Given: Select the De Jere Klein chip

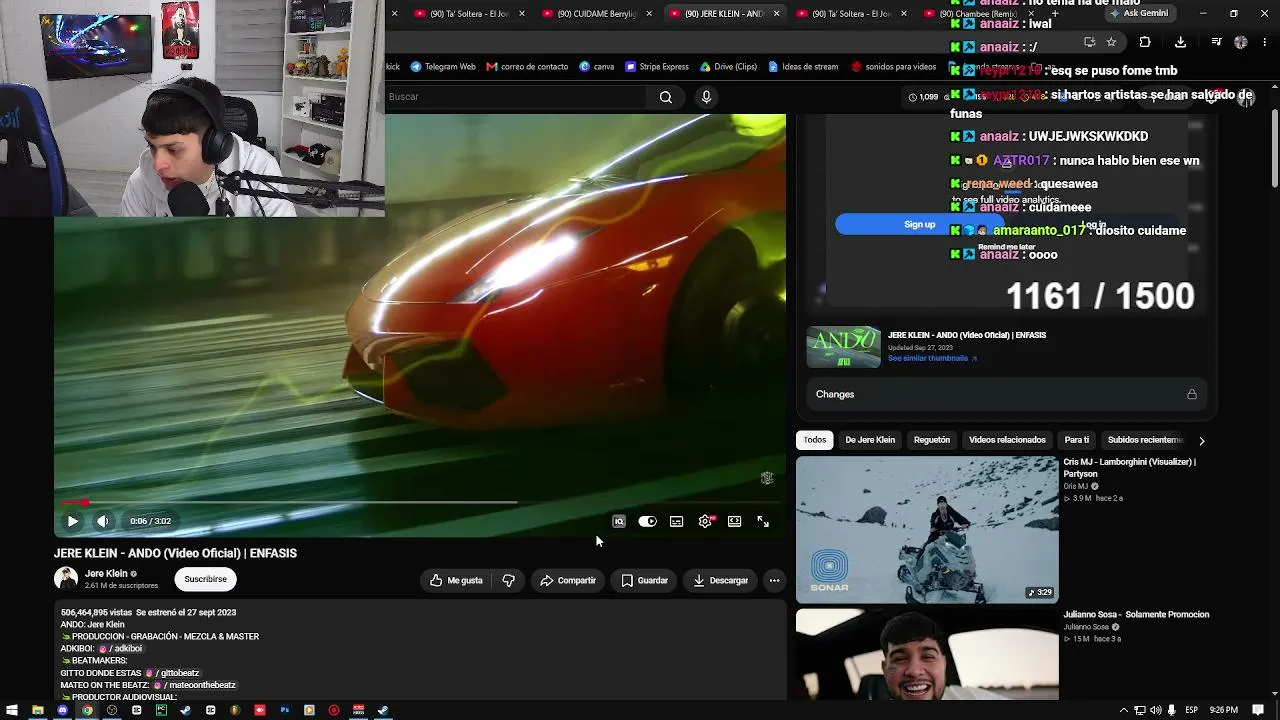Looking at the screenshot, I should (x=870, y=440).
